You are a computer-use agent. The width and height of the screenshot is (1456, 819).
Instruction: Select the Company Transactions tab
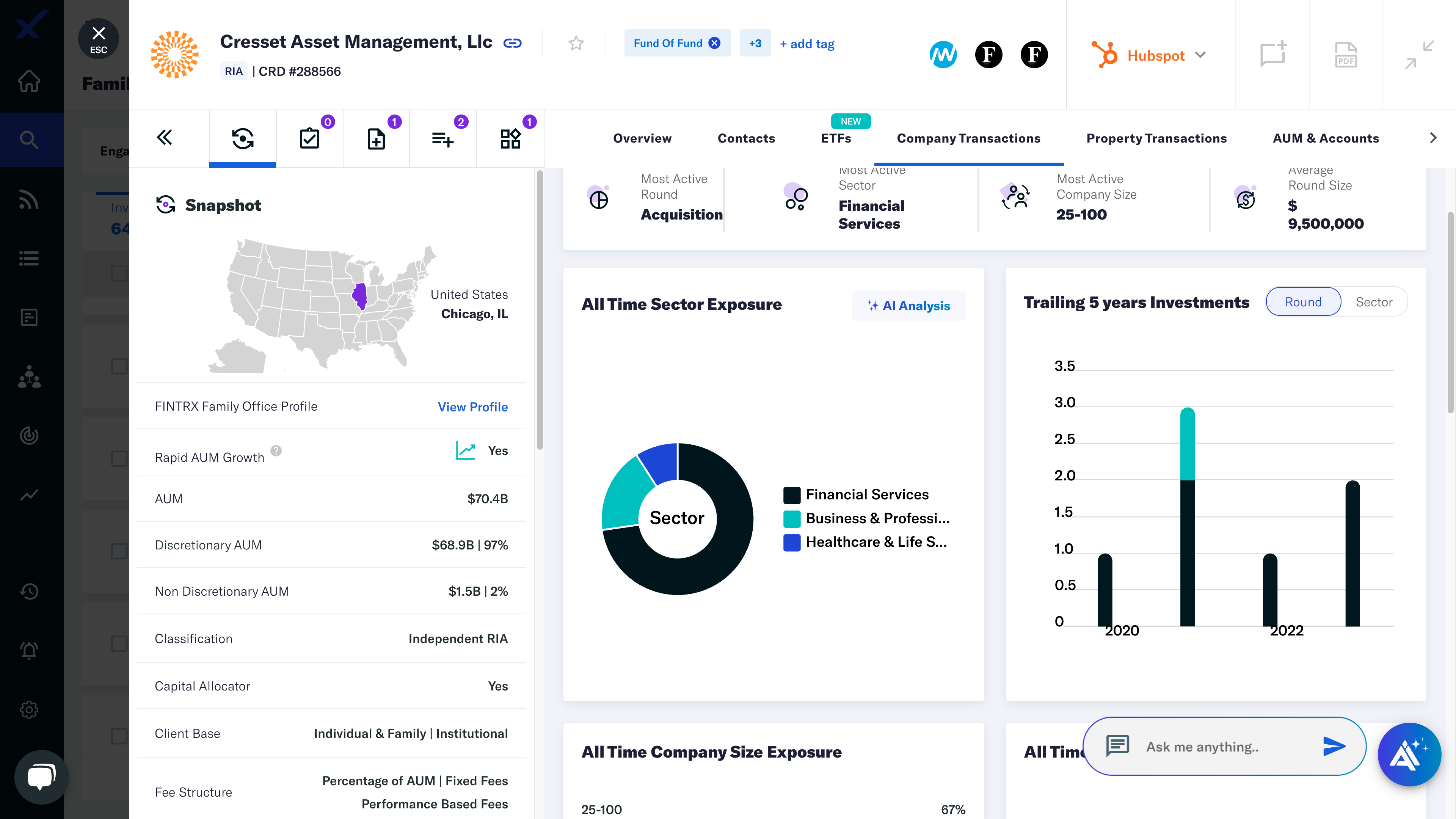(x=968, y=138)
